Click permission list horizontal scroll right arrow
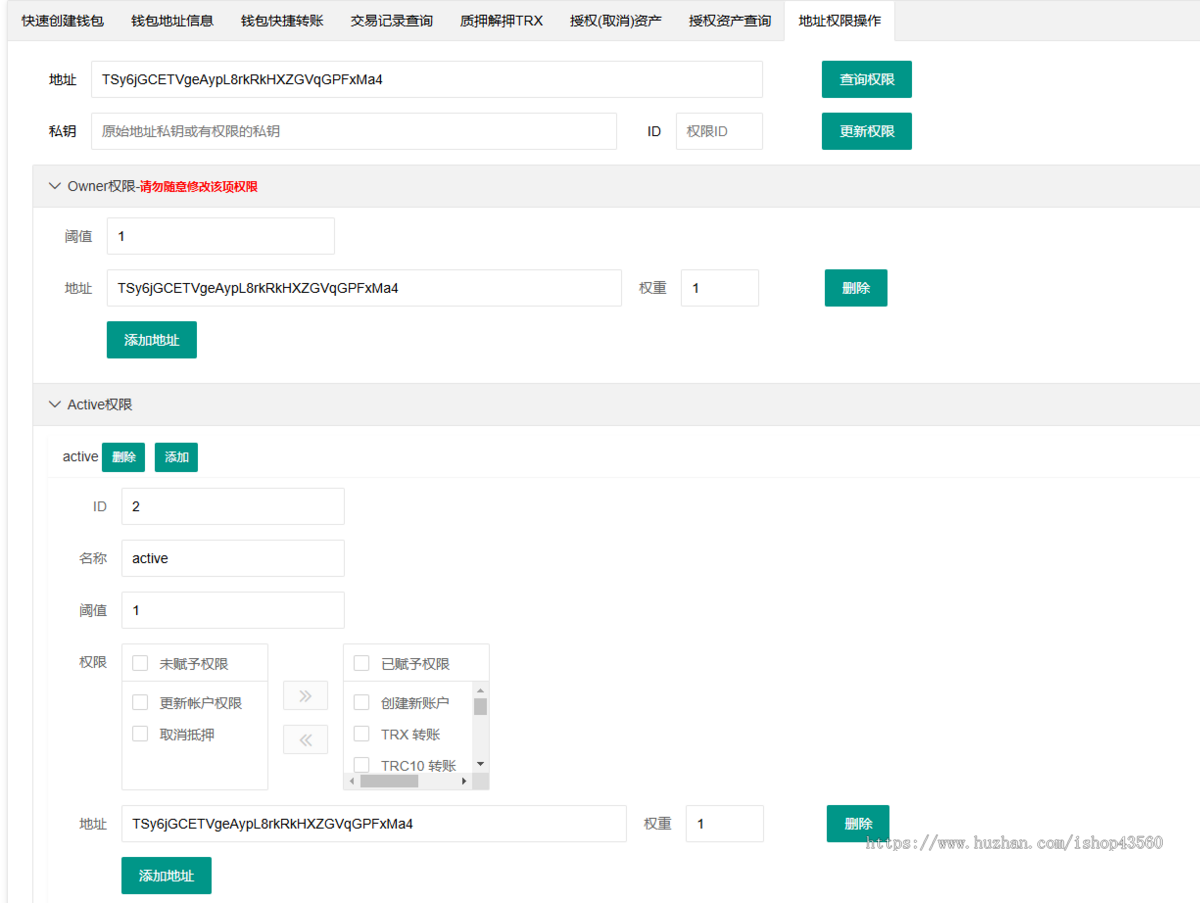 464,781
